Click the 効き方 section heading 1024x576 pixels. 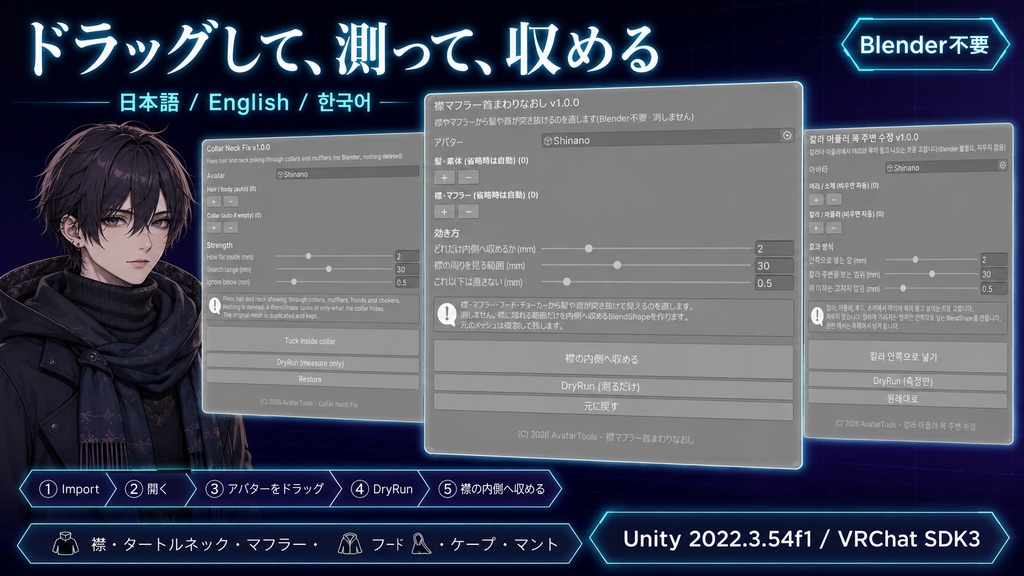point(446,233)
